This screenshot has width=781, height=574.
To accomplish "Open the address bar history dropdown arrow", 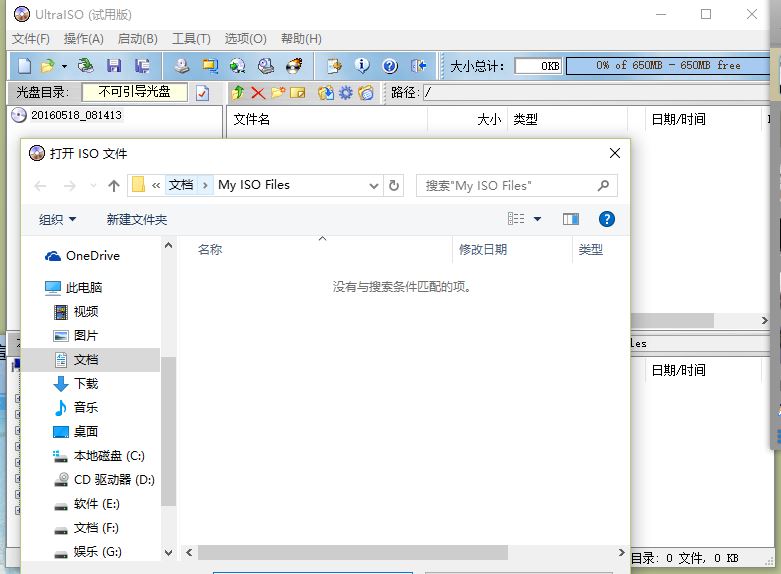I will 374,186.
